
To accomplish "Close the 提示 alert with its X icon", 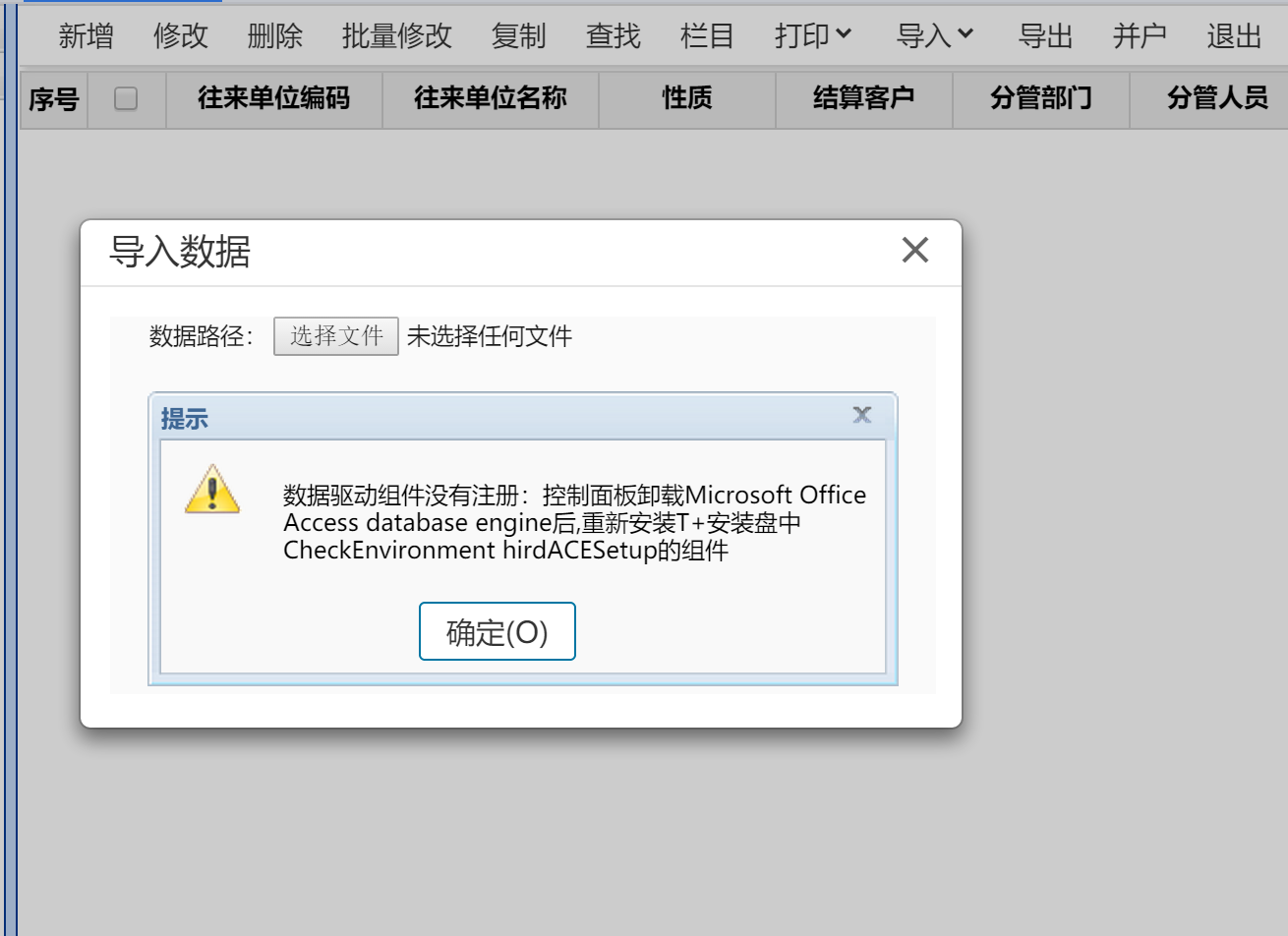I will coord(862,415).
